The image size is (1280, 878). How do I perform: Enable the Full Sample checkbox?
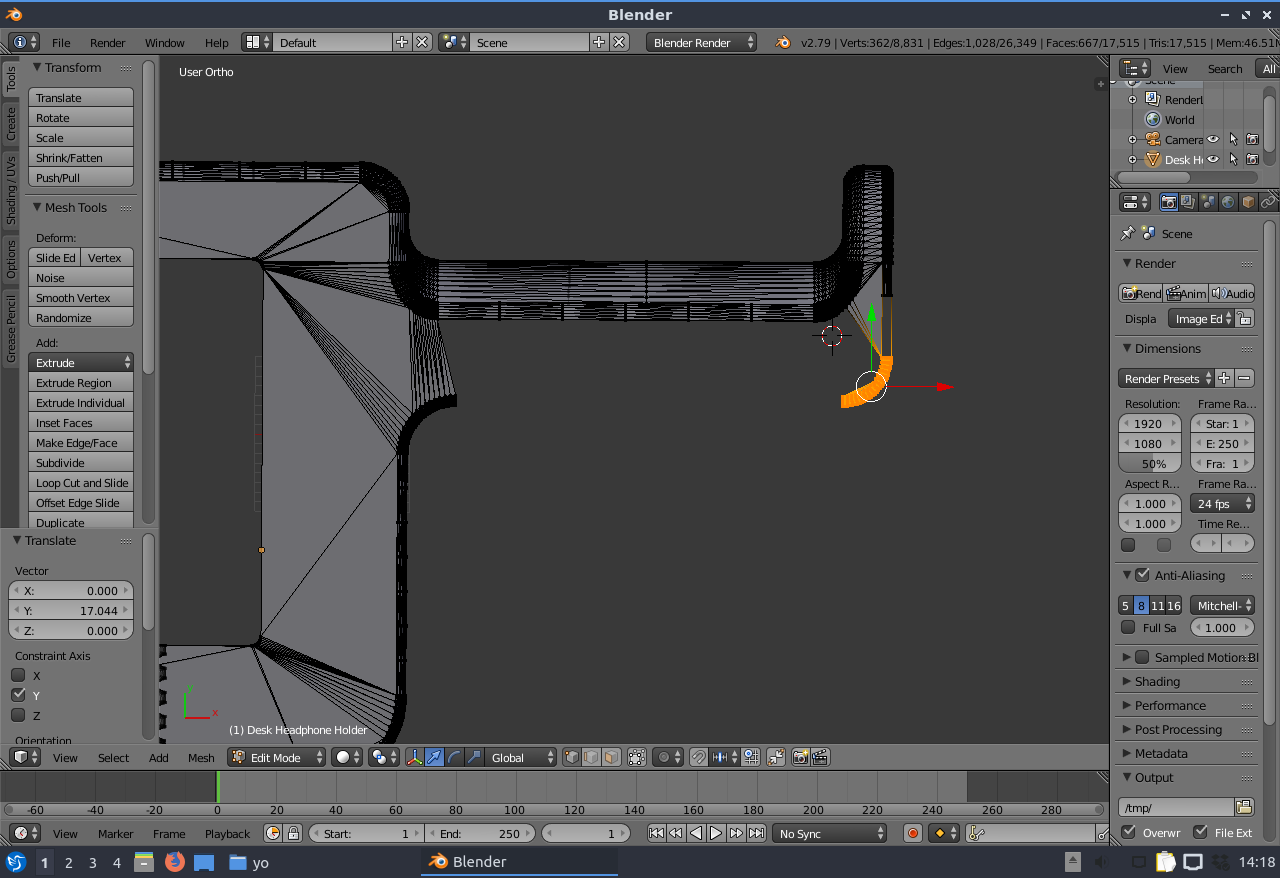[x=1128, y=628]
